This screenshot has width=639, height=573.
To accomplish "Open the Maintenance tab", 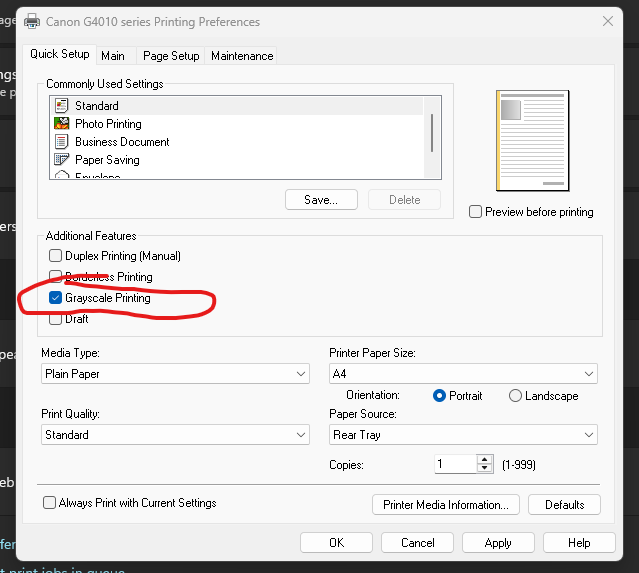I will pyautogui.click(x=242, y=56).
